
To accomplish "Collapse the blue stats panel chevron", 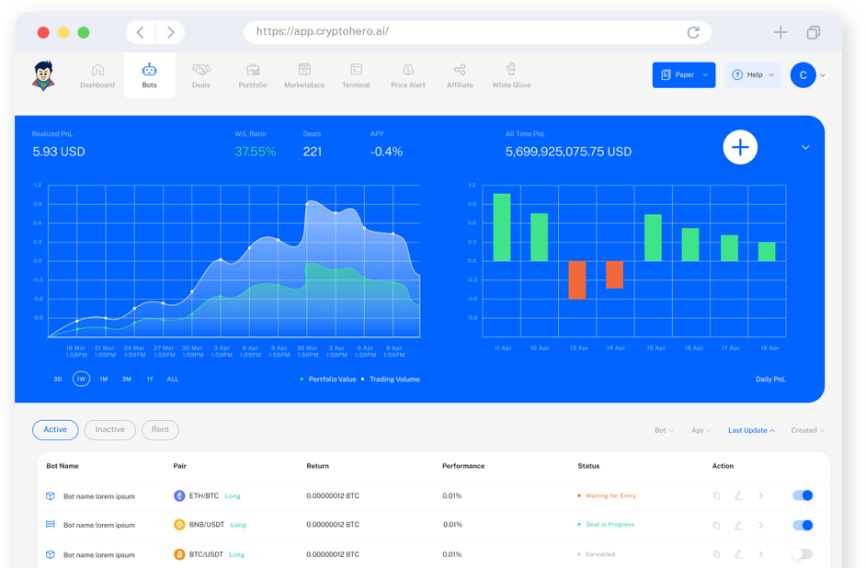I will [x=805, y=148].
